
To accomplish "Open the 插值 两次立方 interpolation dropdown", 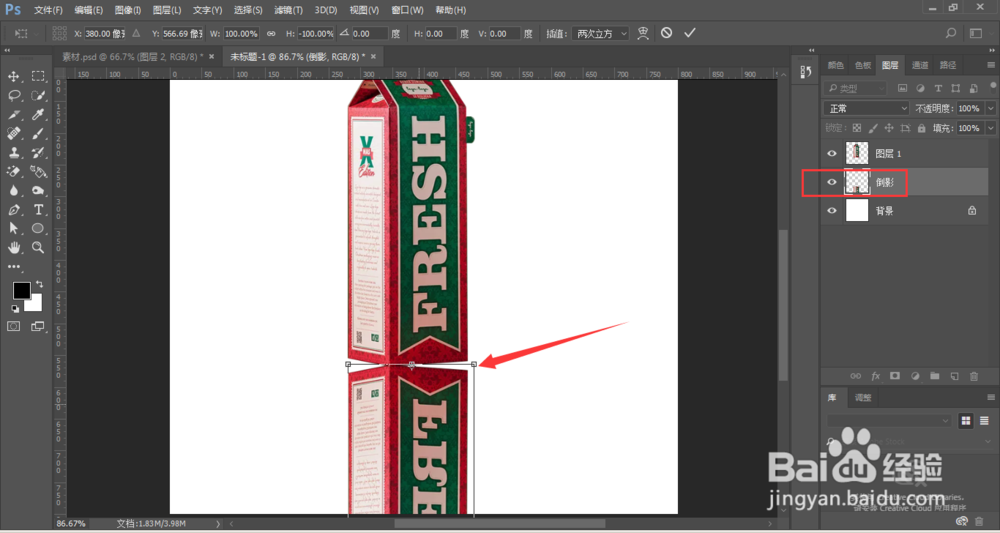I will 600,33.
